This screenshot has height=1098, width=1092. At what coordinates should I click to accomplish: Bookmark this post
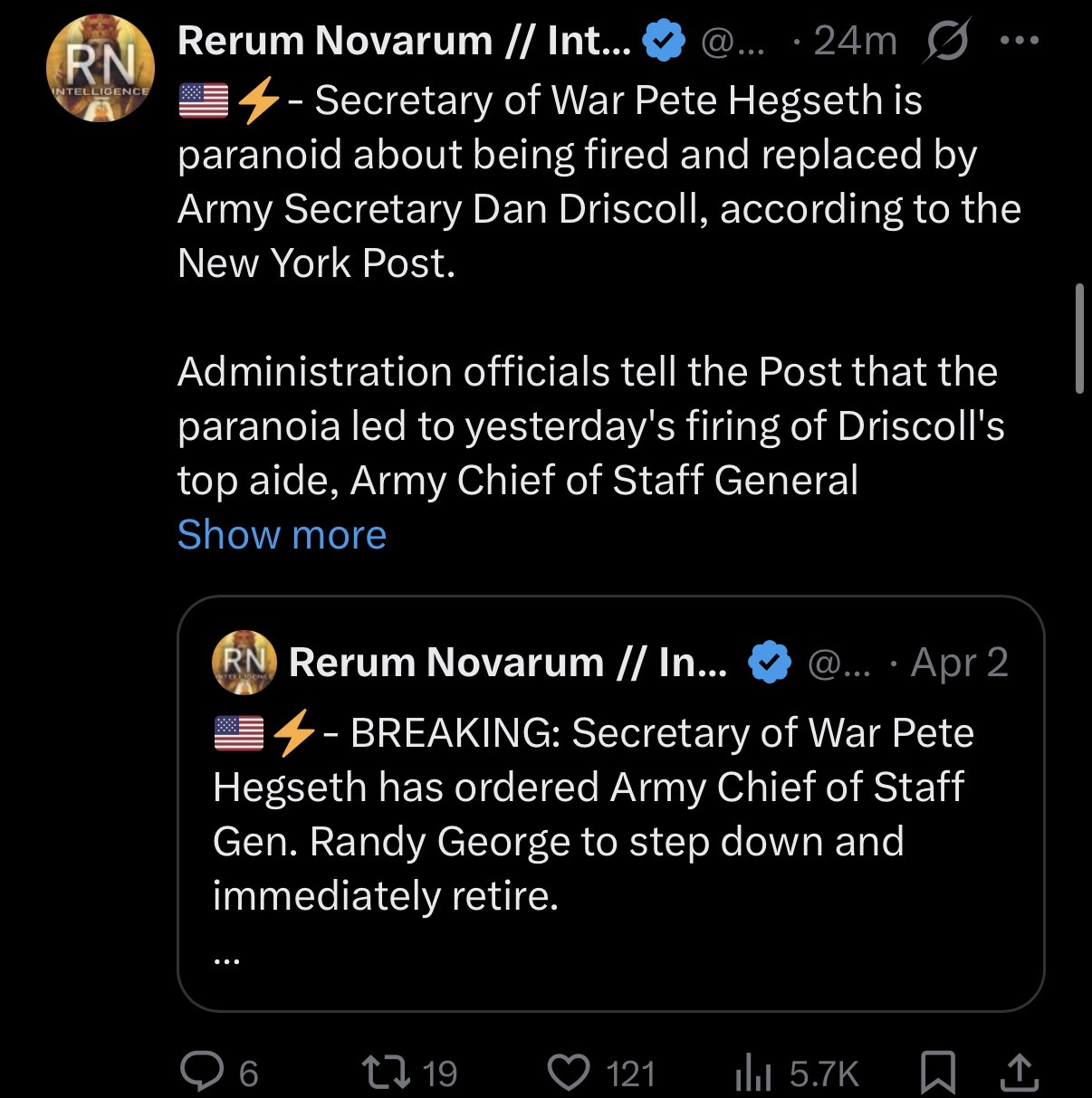938,1072
